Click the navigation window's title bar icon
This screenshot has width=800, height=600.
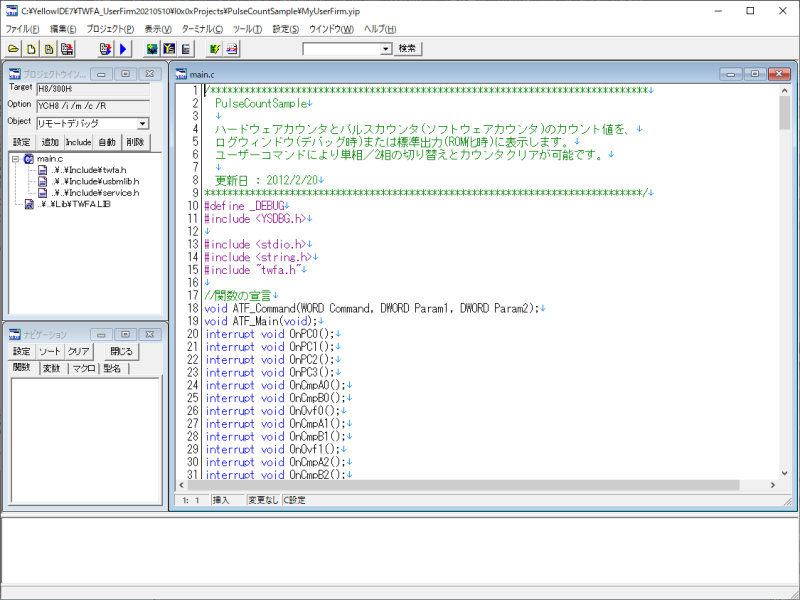(15, 334)
